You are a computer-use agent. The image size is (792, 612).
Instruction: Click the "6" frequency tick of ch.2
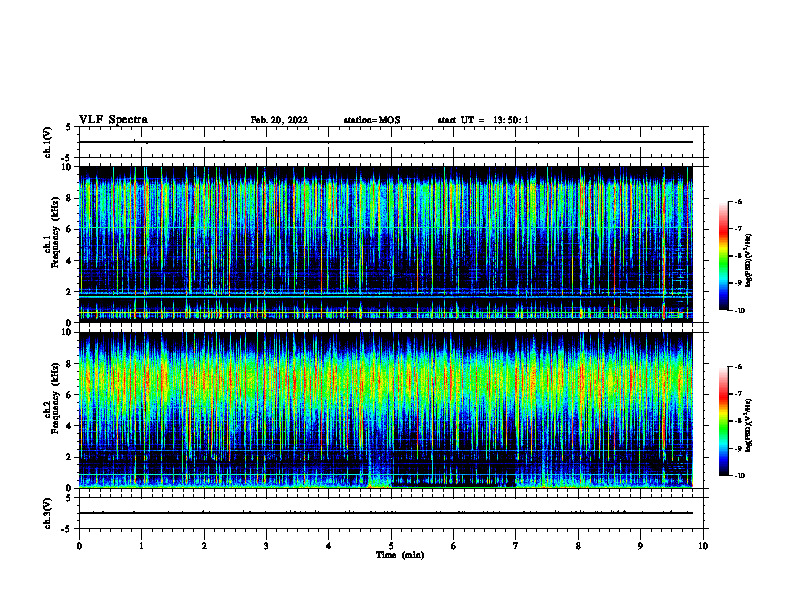coord(70,395)
